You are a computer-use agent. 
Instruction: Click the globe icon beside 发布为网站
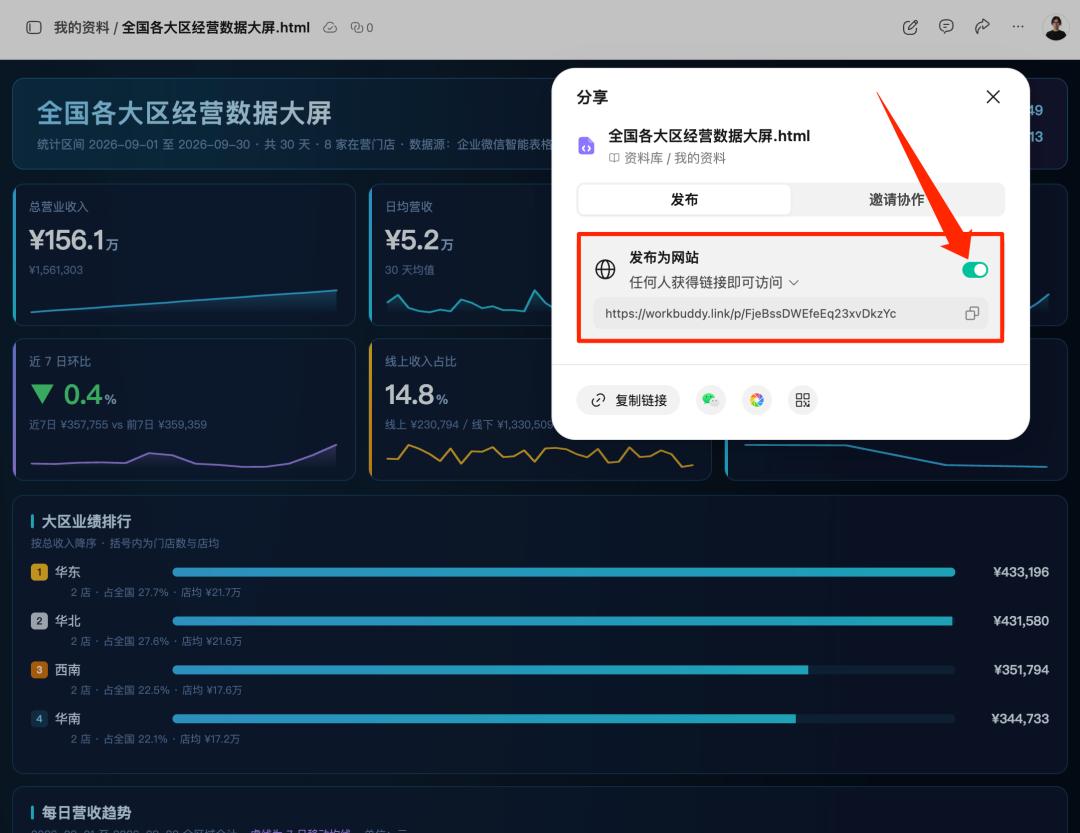tap(605, 269)
